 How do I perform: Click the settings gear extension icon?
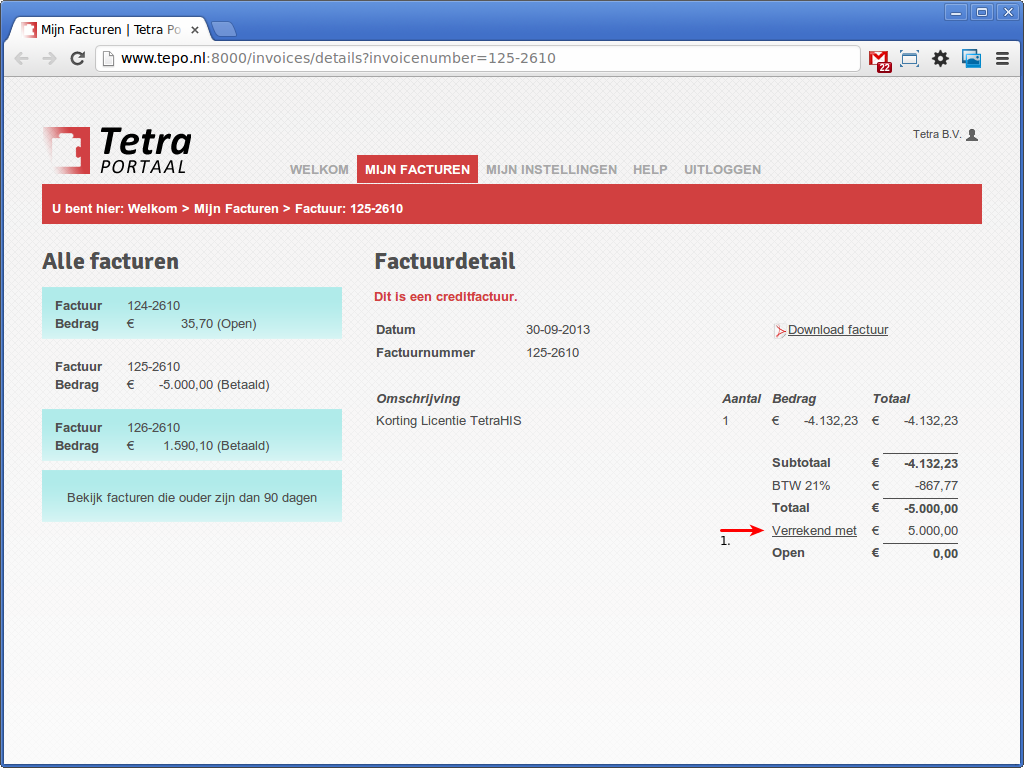(x=940, y=59)
